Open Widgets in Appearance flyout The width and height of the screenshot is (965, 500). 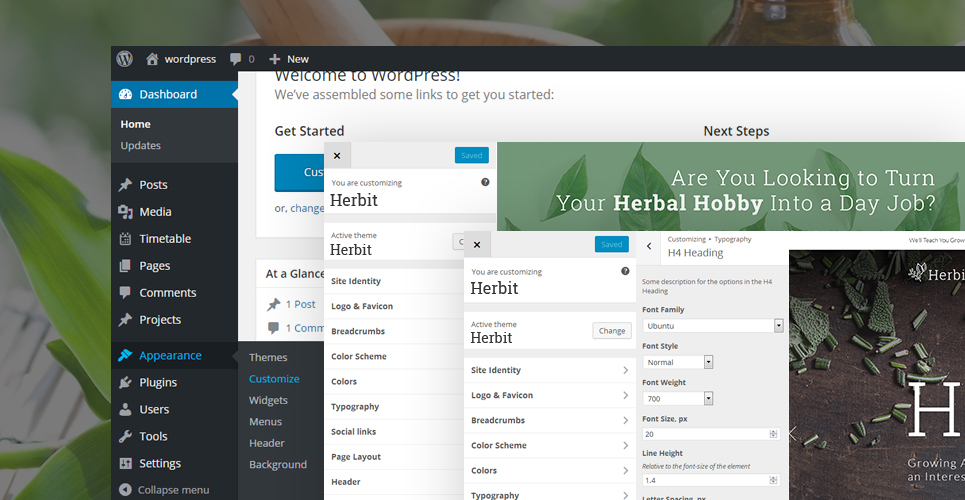[x=268, y=400]
